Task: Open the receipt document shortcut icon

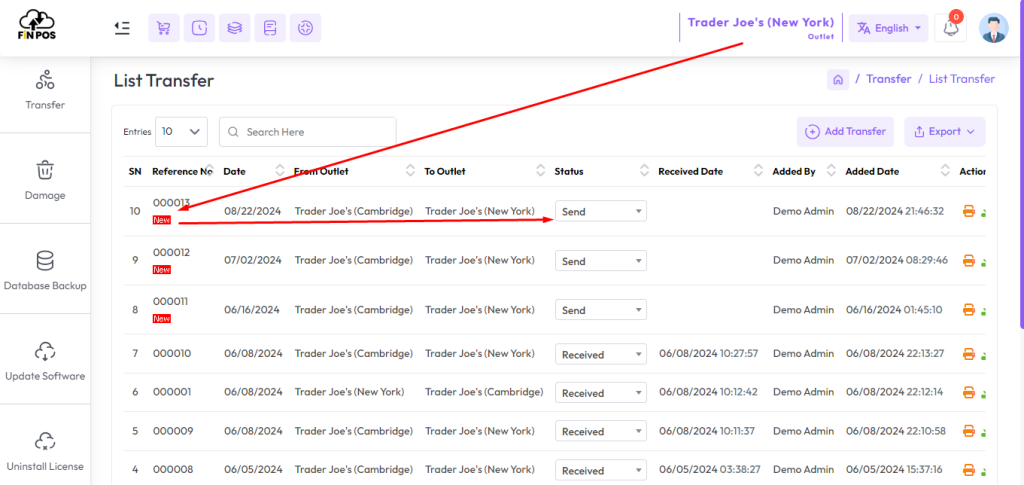Action: click(270, 28)
